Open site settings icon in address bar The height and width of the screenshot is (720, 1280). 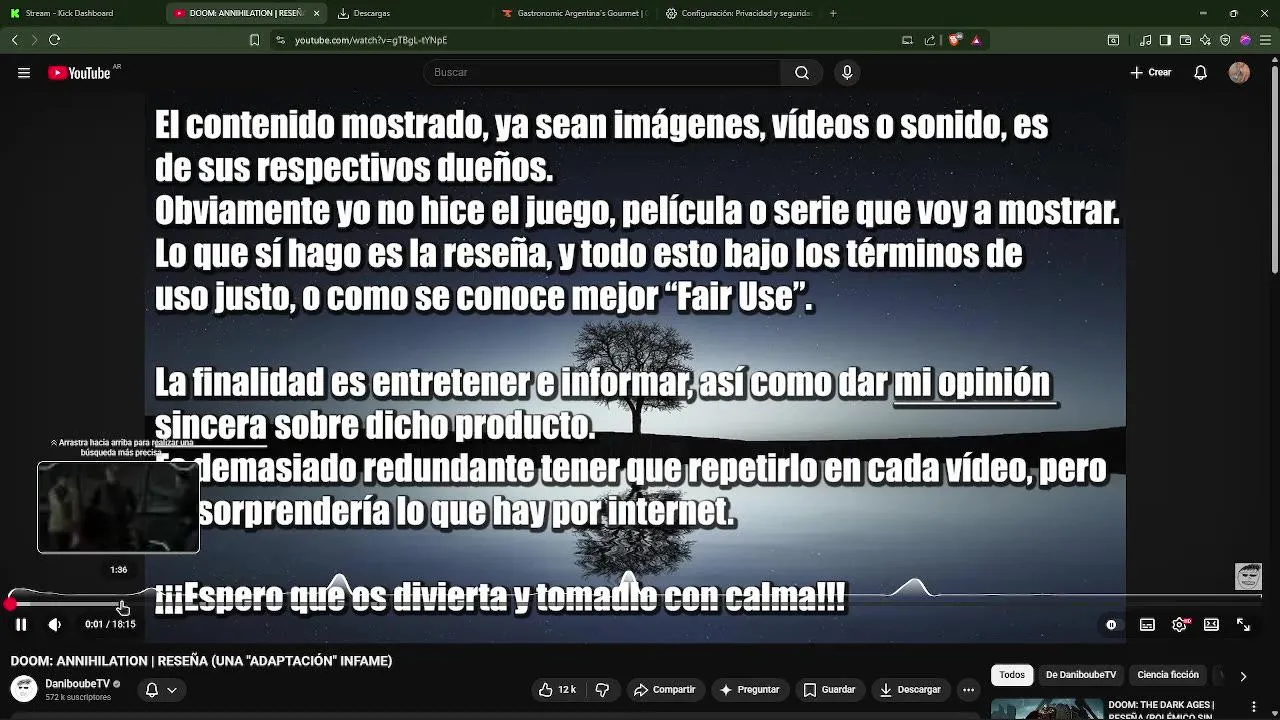pyautogui.click(x=280, y=40)
